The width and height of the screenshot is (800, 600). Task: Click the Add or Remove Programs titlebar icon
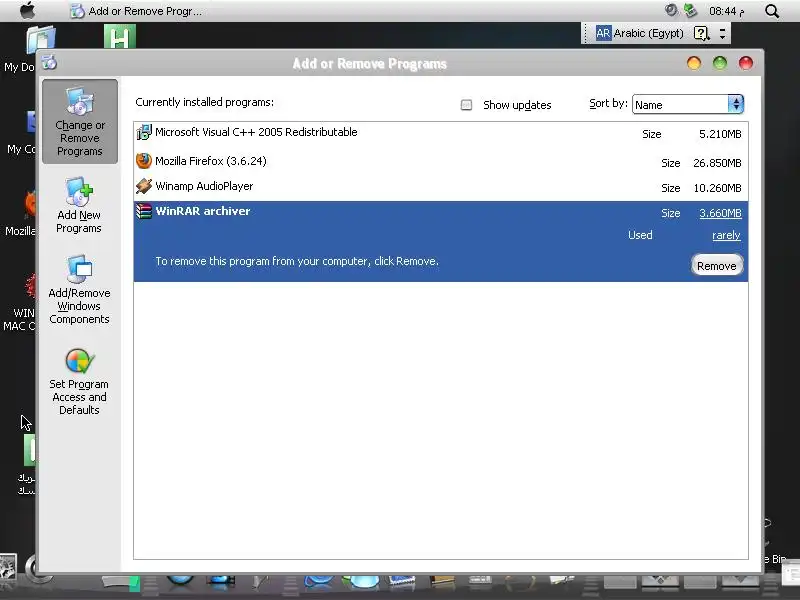click(49, 62)
